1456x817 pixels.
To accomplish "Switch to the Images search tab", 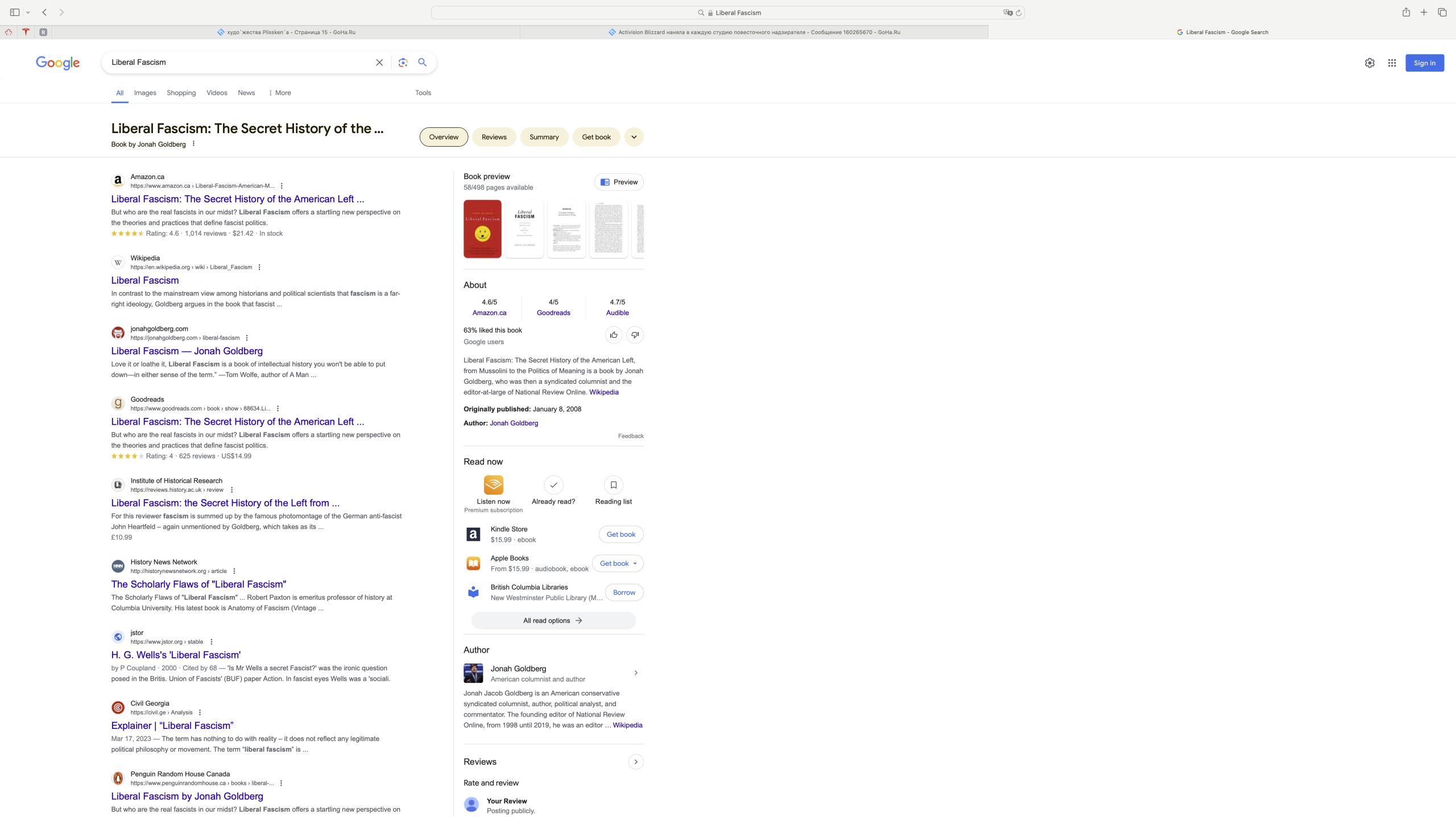I will 145,93.
